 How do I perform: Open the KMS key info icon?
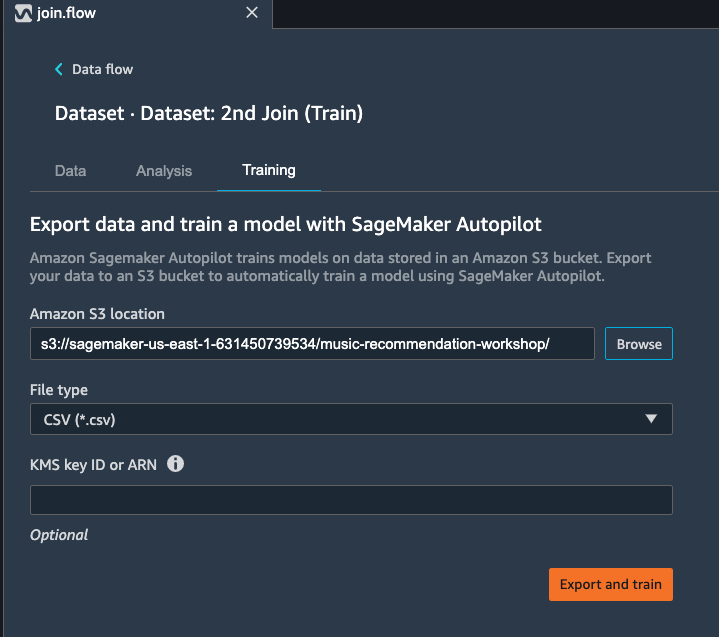tap(175, 464)
